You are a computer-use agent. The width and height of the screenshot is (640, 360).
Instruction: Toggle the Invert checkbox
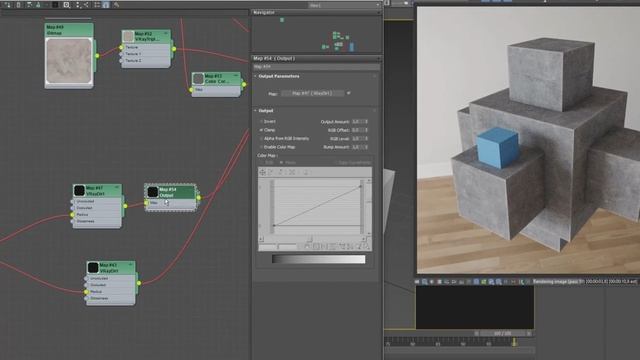coord(261,122)
